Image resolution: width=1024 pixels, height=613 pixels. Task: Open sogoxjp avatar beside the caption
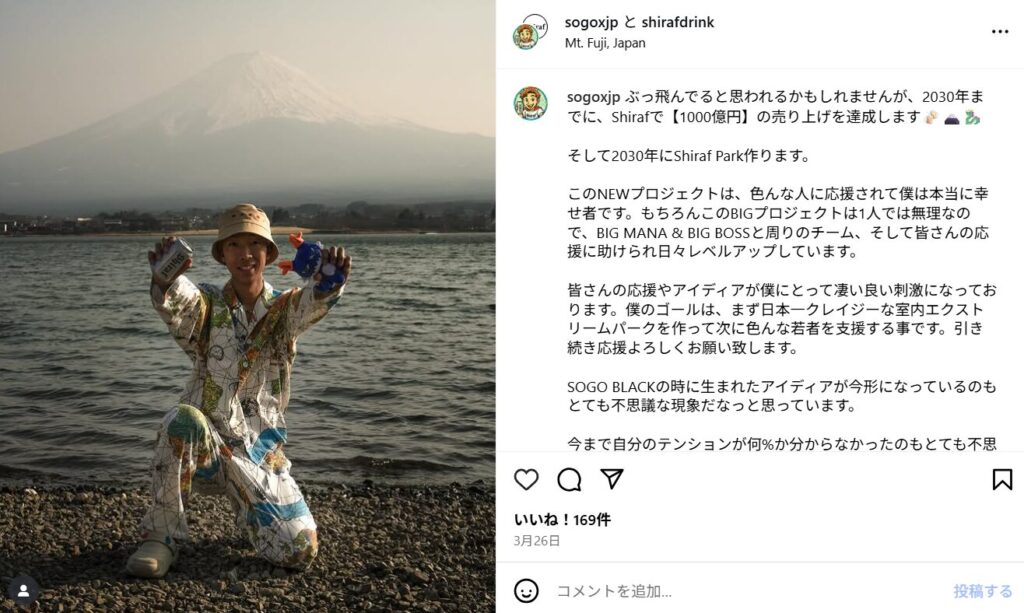click(530, 103)
